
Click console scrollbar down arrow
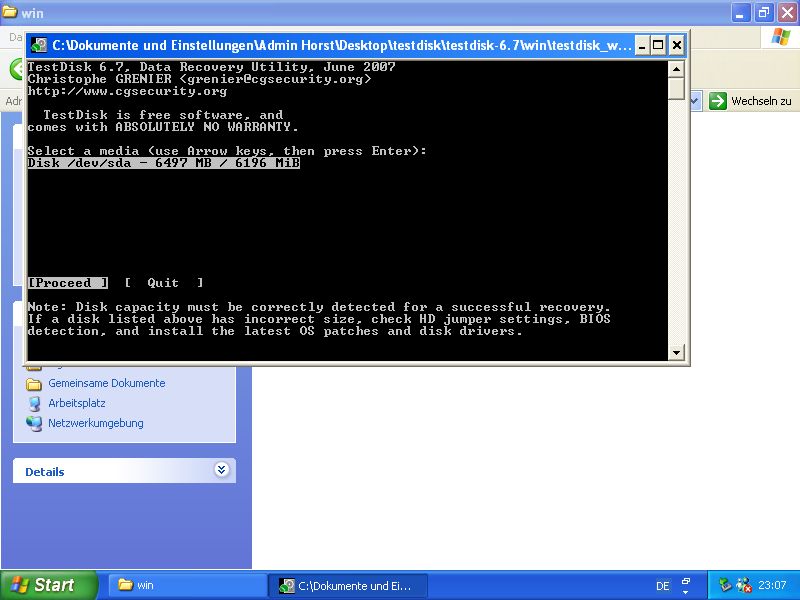pyautogui.click(x=676, y=352)
